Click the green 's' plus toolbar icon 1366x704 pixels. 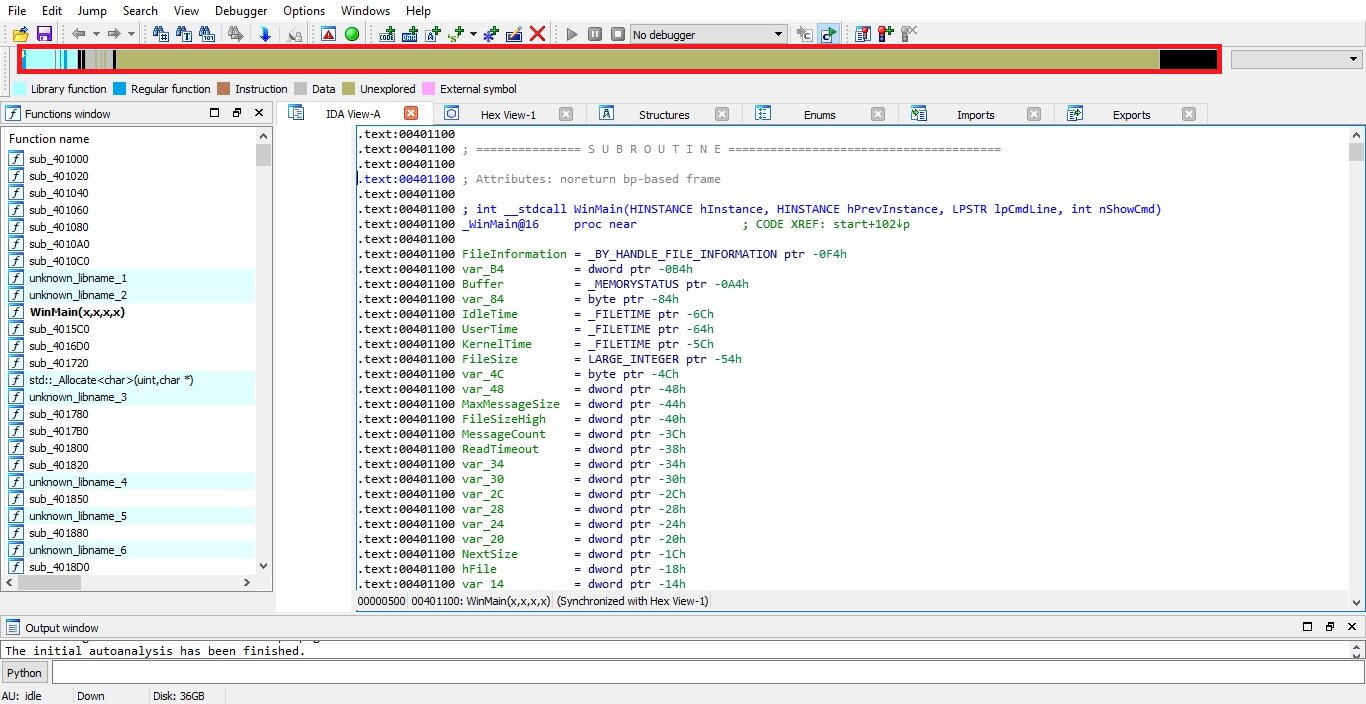coord(456,34)
